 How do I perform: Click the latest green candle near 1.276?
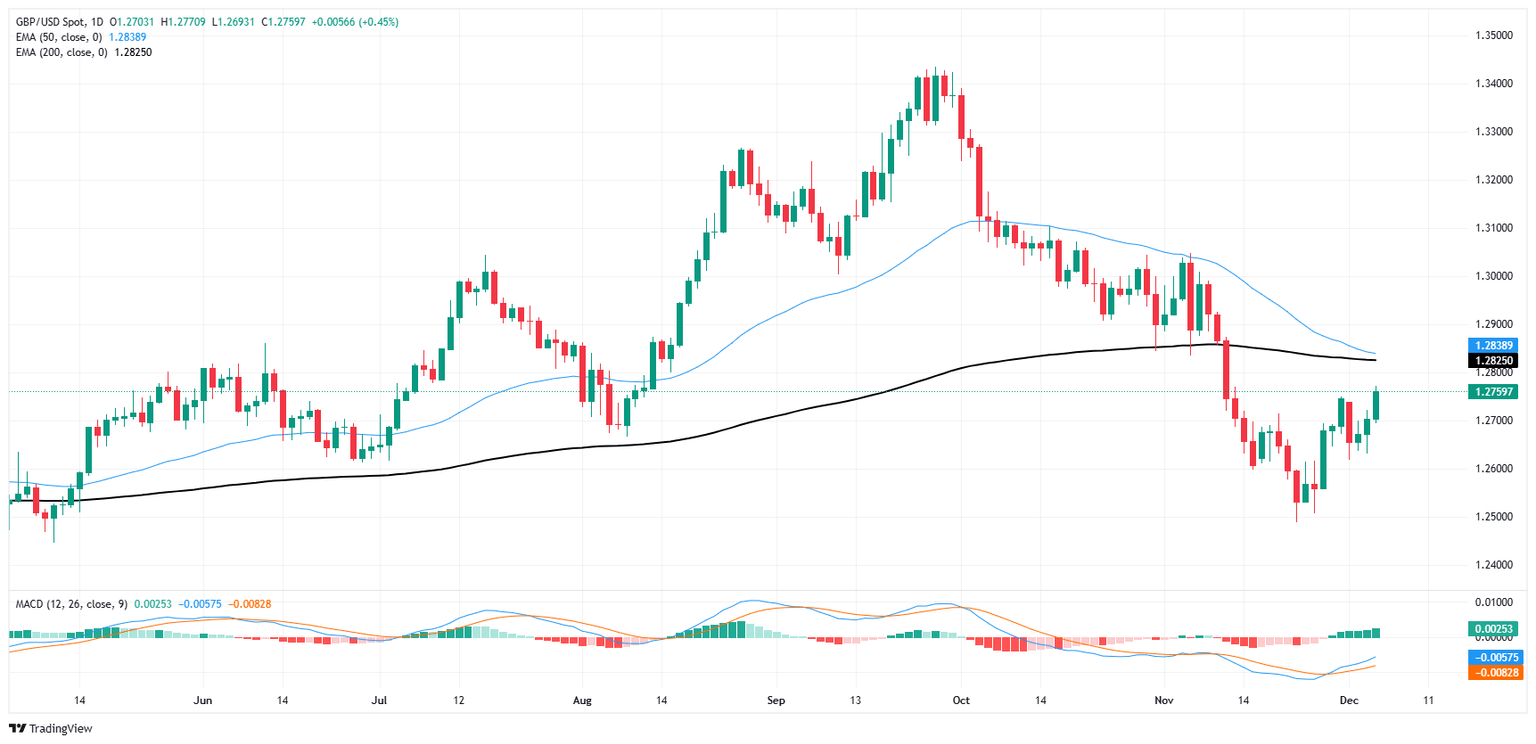1377,405
